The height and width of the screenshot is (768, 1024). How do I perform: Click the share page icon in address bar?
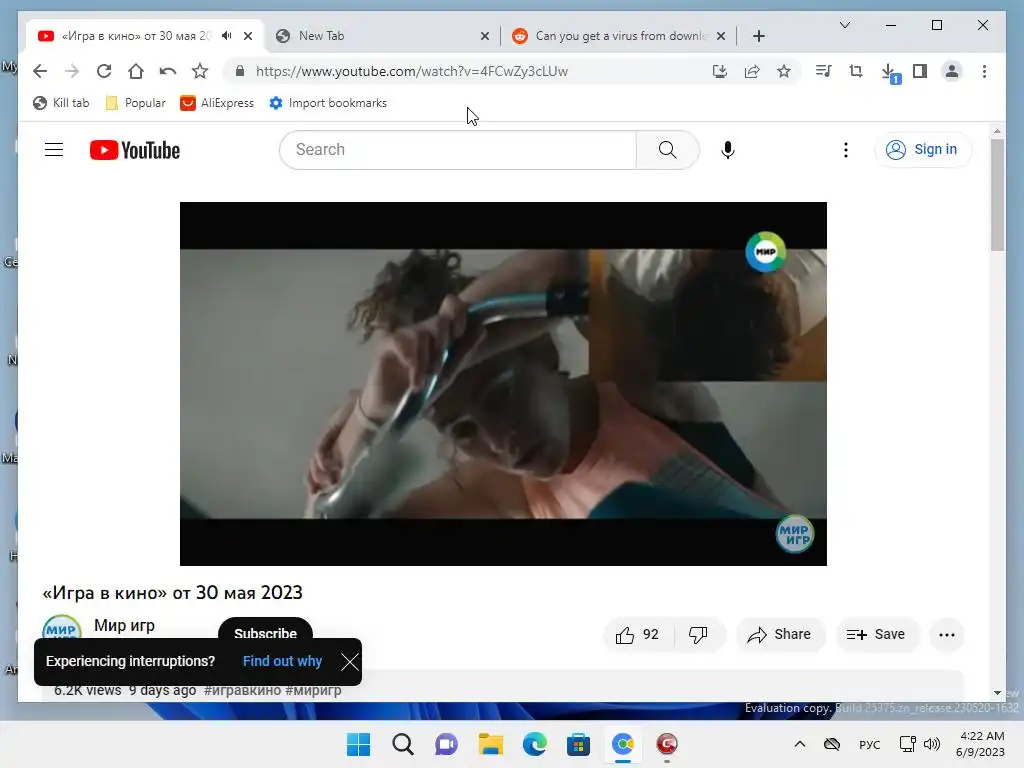coord(752,71)
